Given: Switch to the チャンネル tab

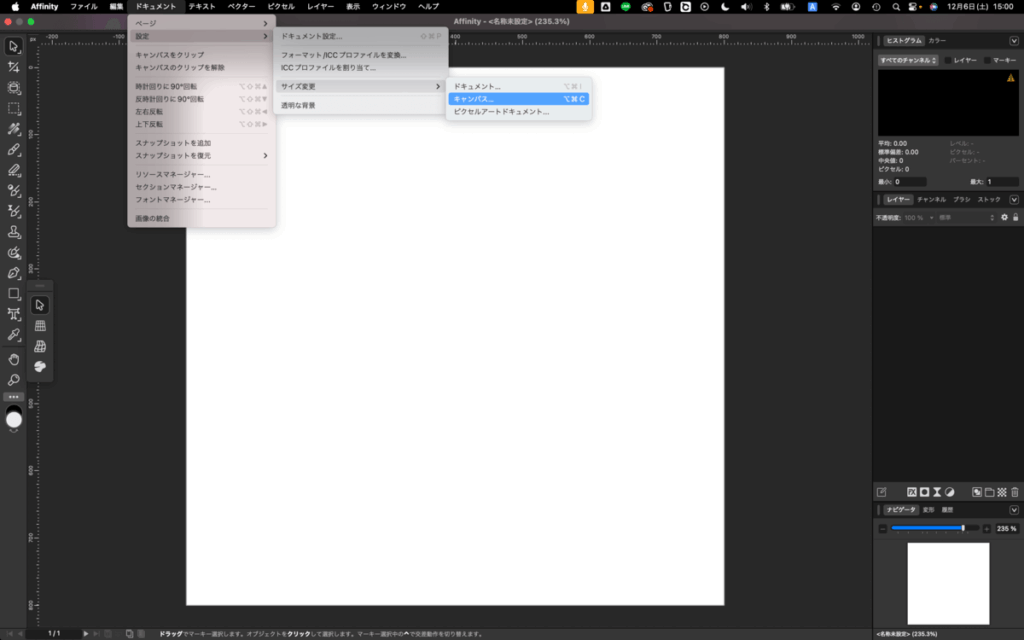Looking at the screenshot, I should (931, 200).
